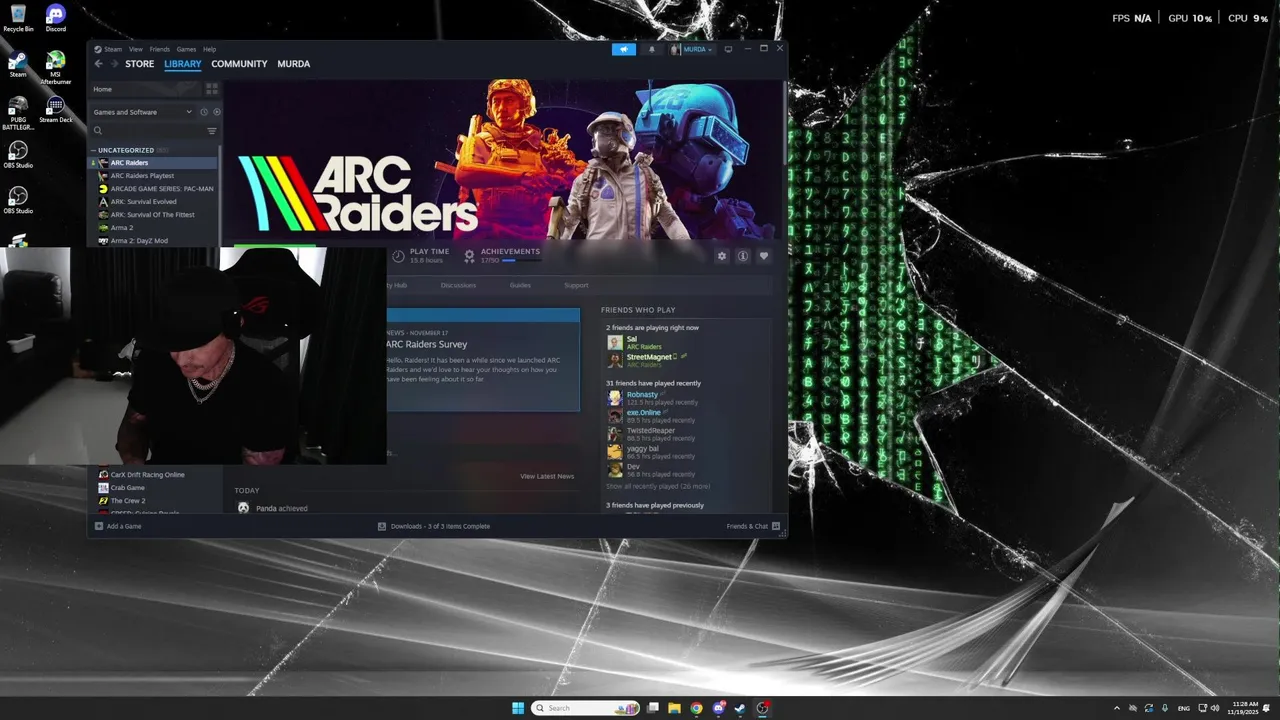Open Stream Deck desktop shortcut
The width and height of the screenshot is (1280, 720).
56,109
